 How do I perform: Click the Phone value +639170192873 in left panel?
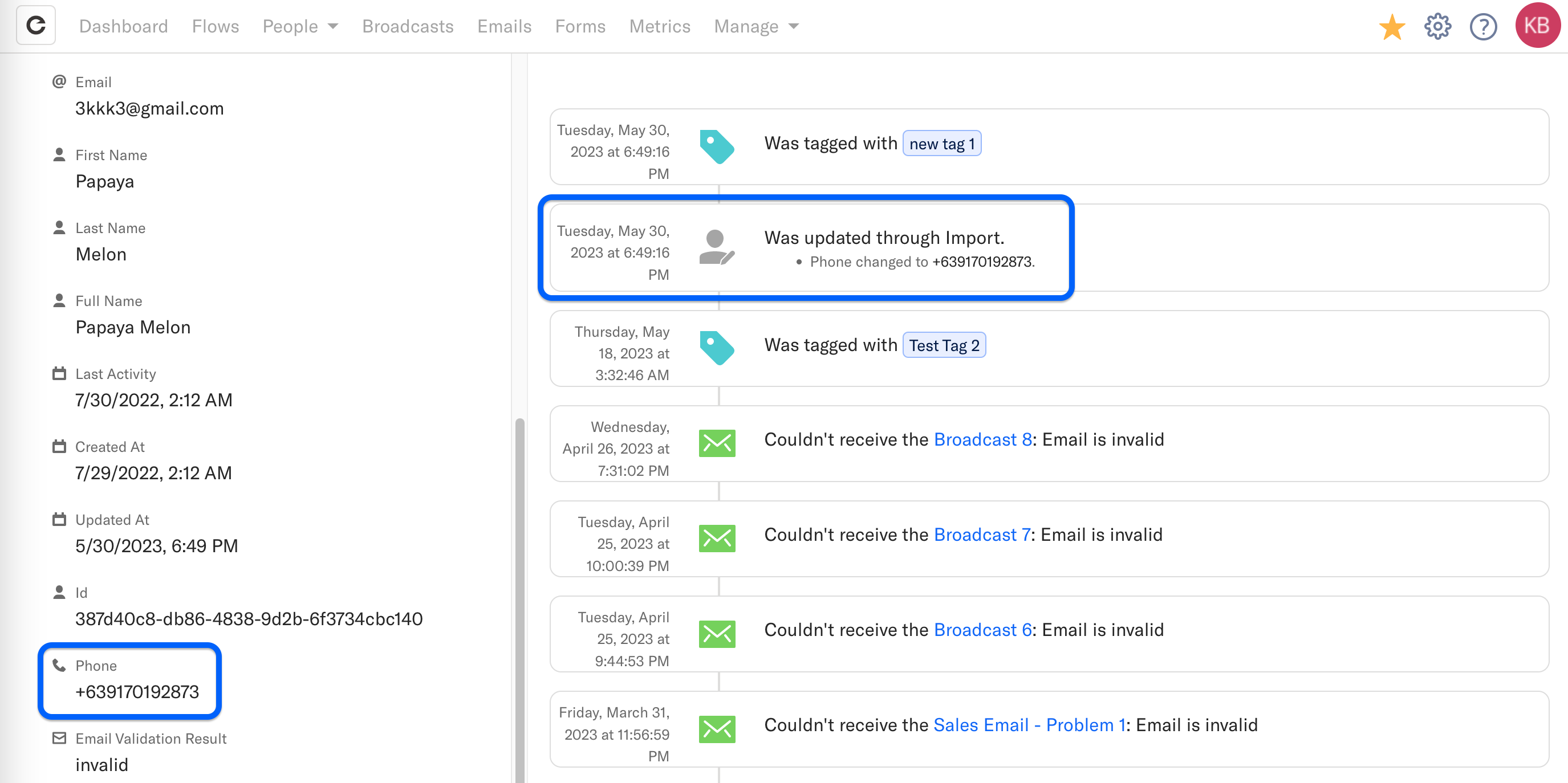[137, 692]
